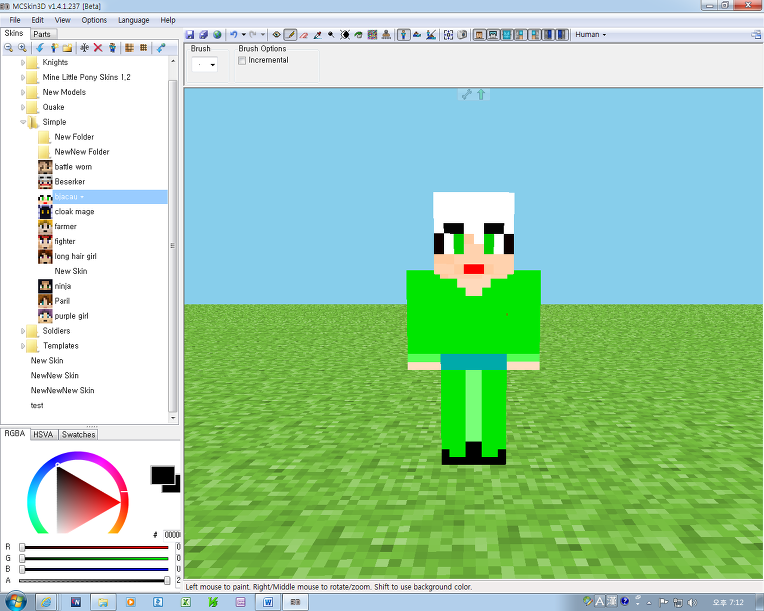
Task: Select the Pencil paint tool
Action: coord(290,34)
